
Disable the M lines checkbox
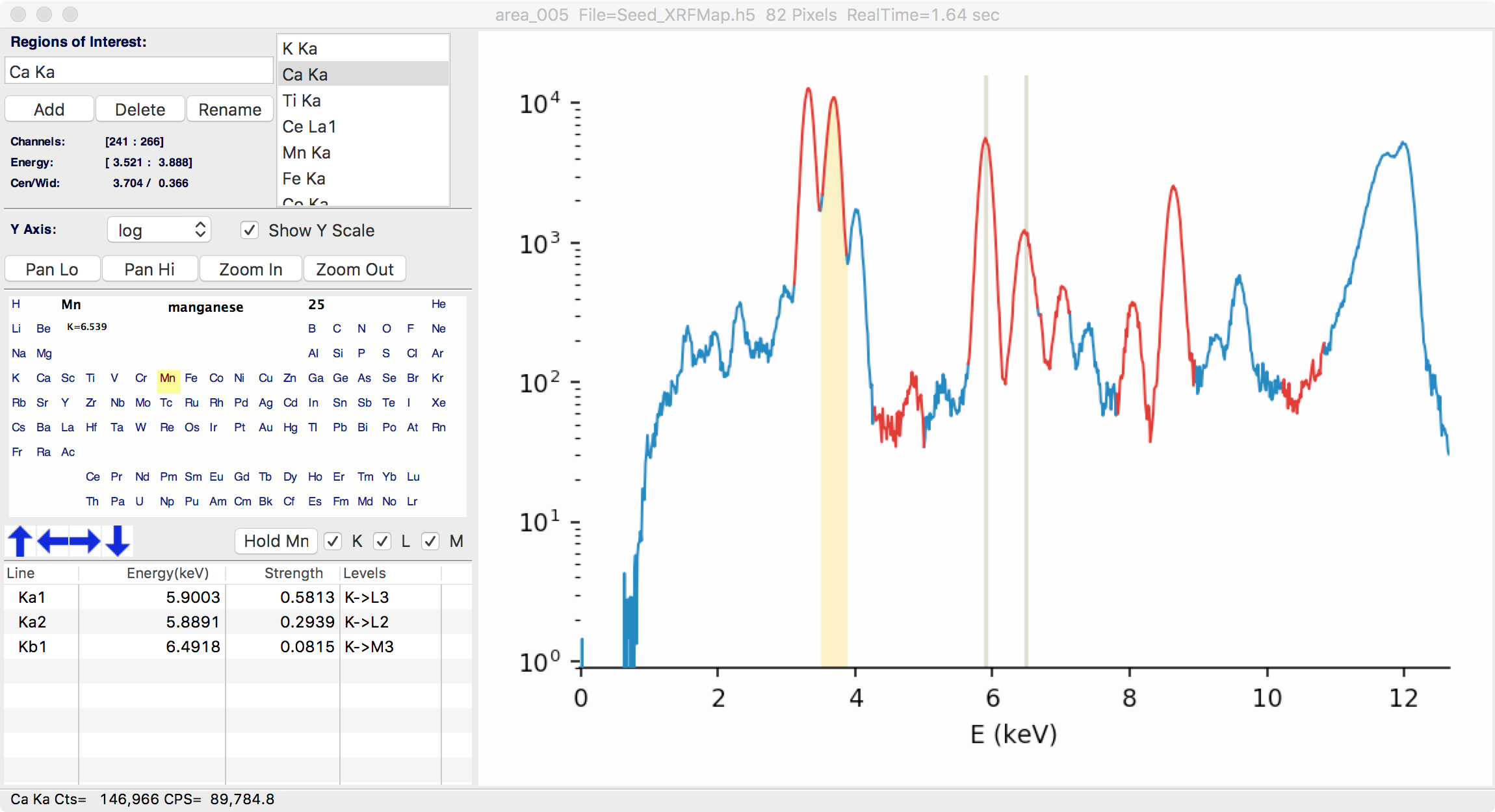click(430, 541)
